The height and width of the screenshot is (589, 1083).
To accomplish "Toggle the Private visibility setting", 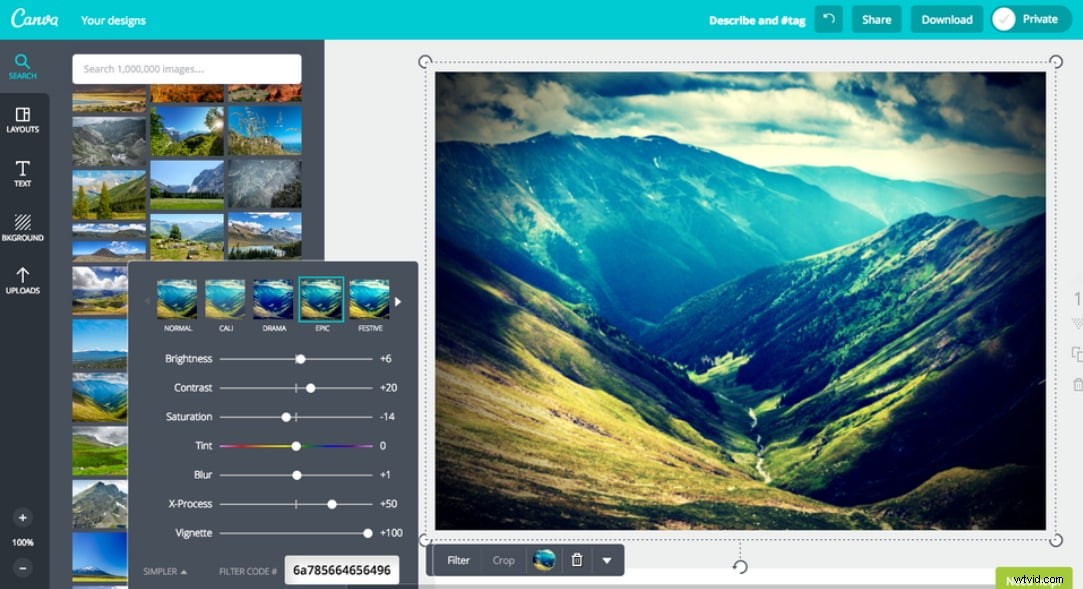I will [1029, 18].
